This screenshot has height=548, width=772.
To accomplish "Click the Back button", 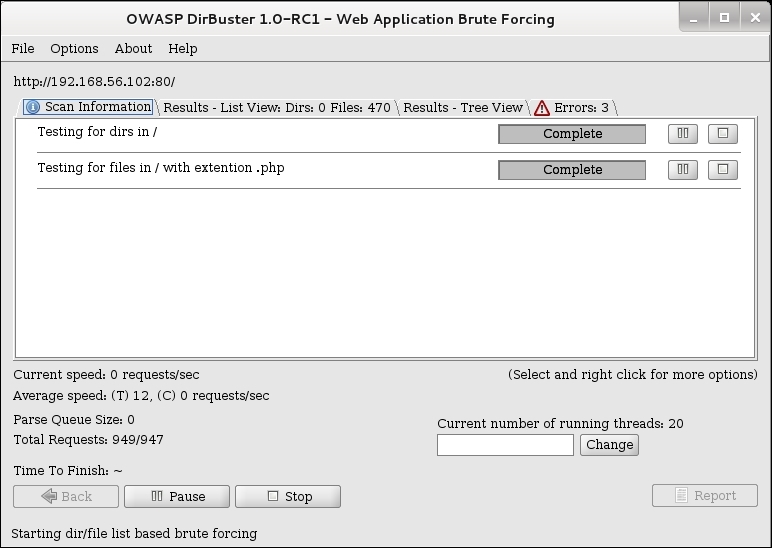I will 66,496.
